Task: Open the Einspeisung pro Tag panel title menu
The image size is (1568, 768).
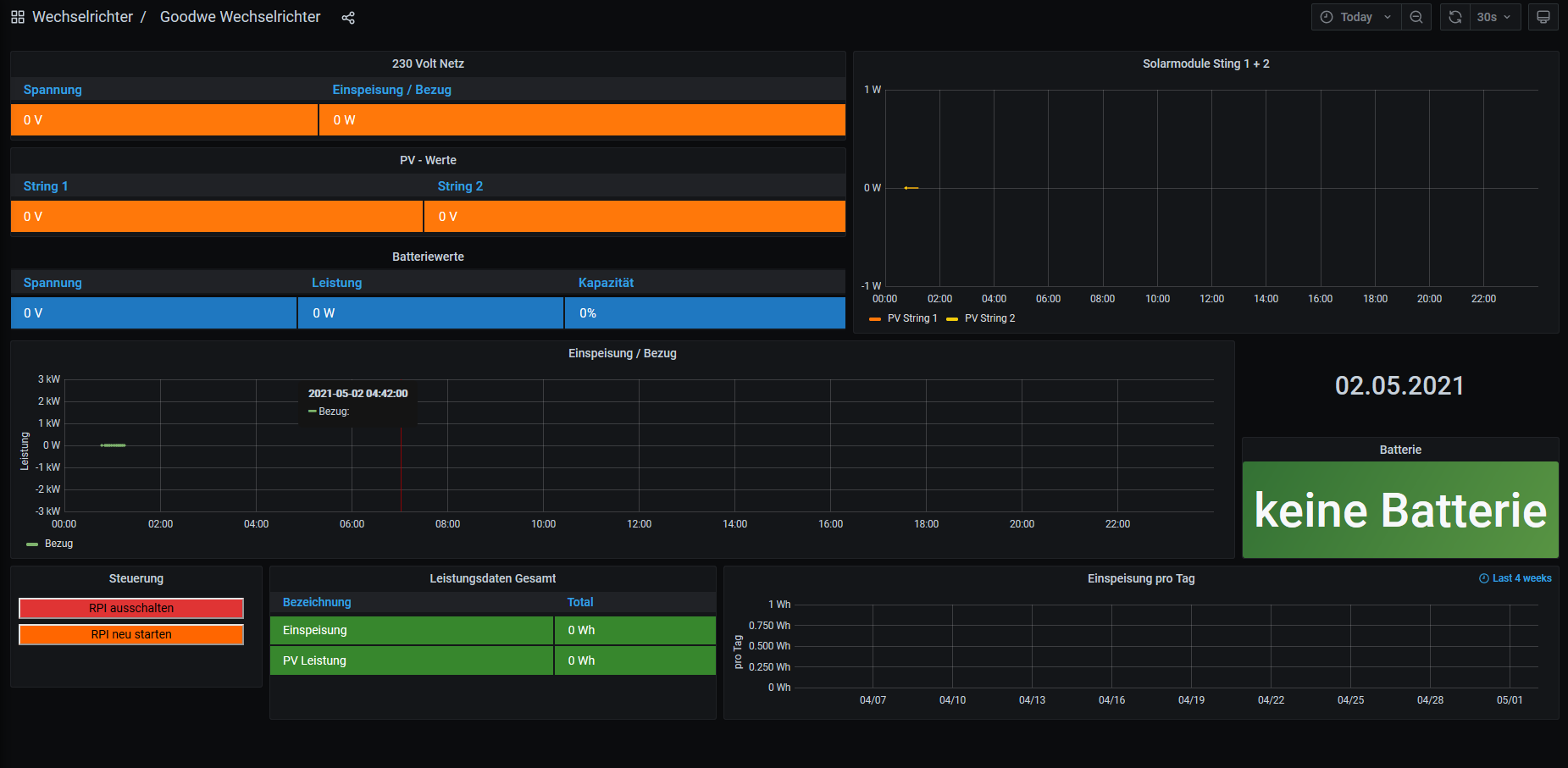Action: click(1140, 578)
